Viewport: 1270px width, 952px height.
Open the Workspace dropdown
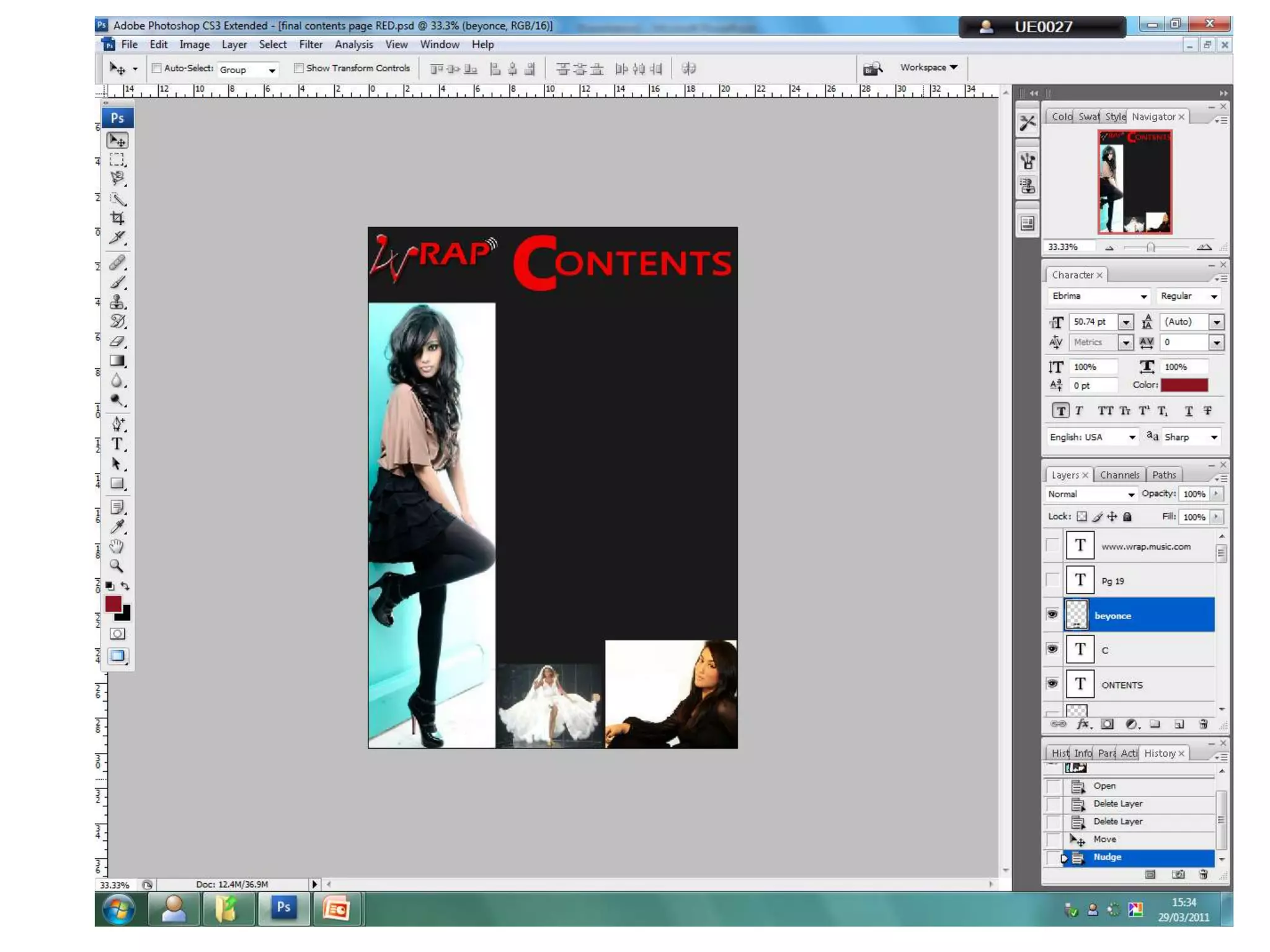pos(929,67)
